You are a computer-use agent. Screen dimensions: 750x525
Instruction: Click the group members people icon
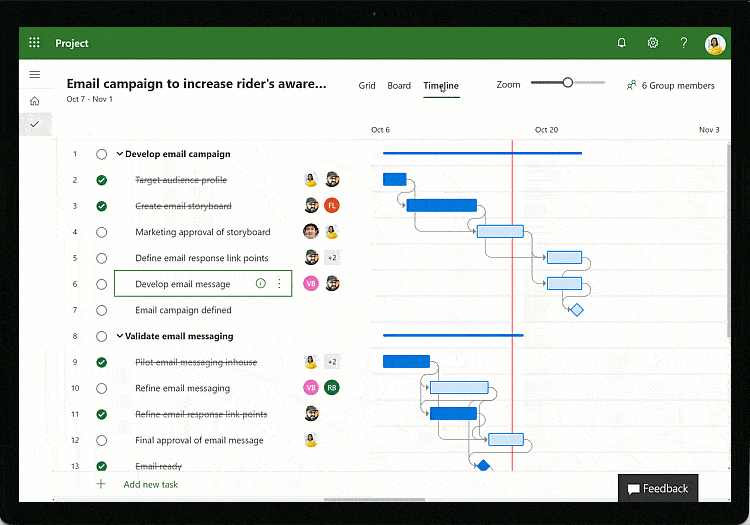tap(631, 86)
